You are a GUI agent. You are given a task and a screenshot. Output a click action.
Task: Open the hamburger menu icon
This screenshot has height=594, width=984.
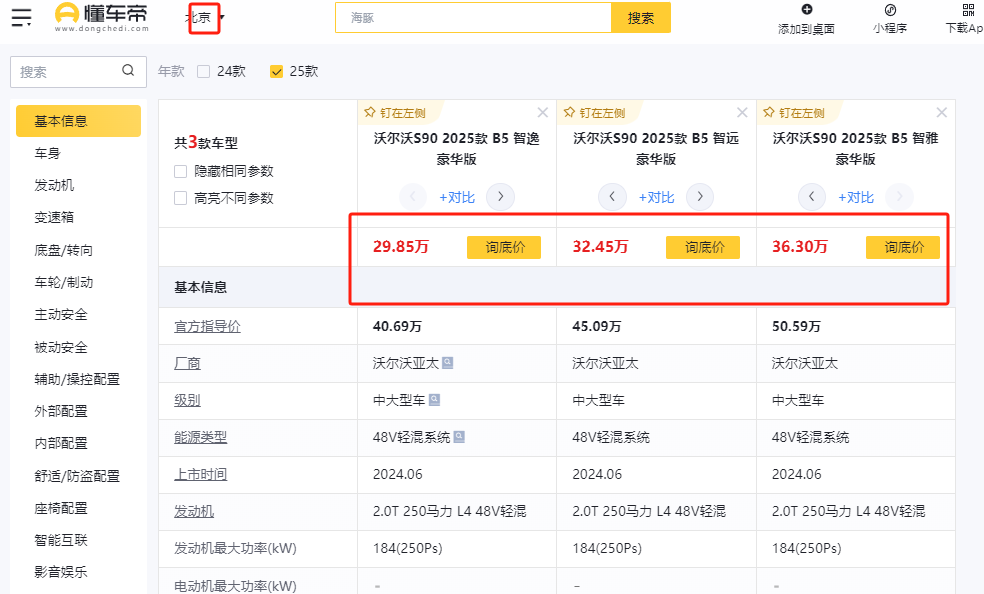tap(22, 17)
